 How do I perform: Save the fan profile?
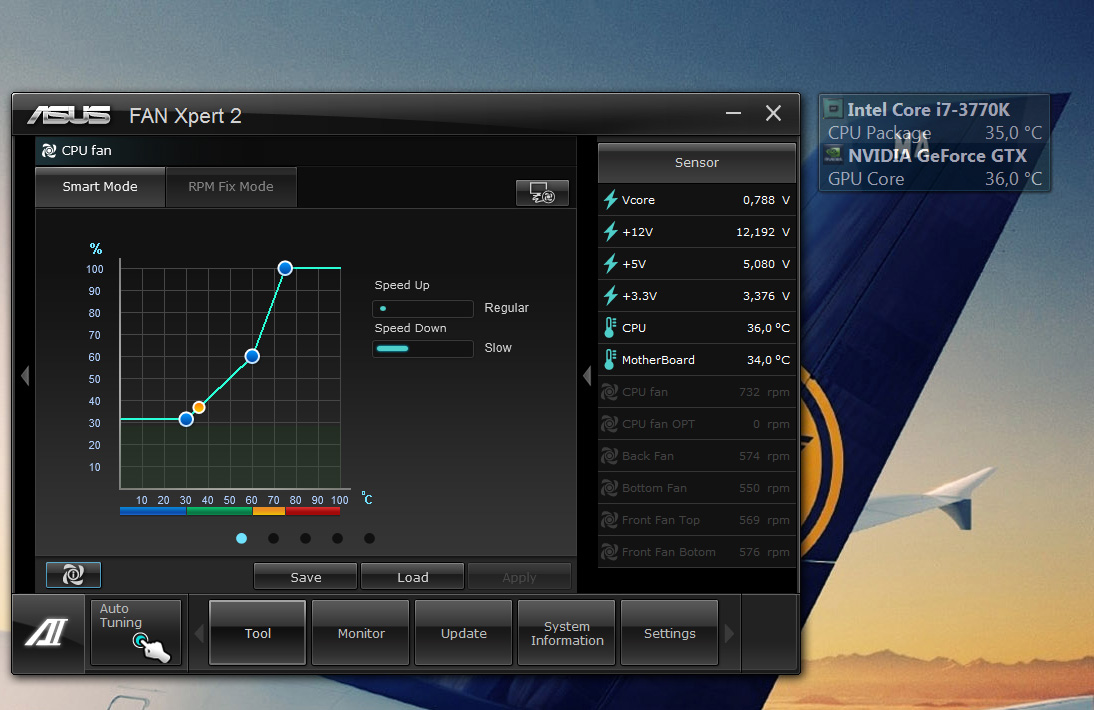pos(306,577)
